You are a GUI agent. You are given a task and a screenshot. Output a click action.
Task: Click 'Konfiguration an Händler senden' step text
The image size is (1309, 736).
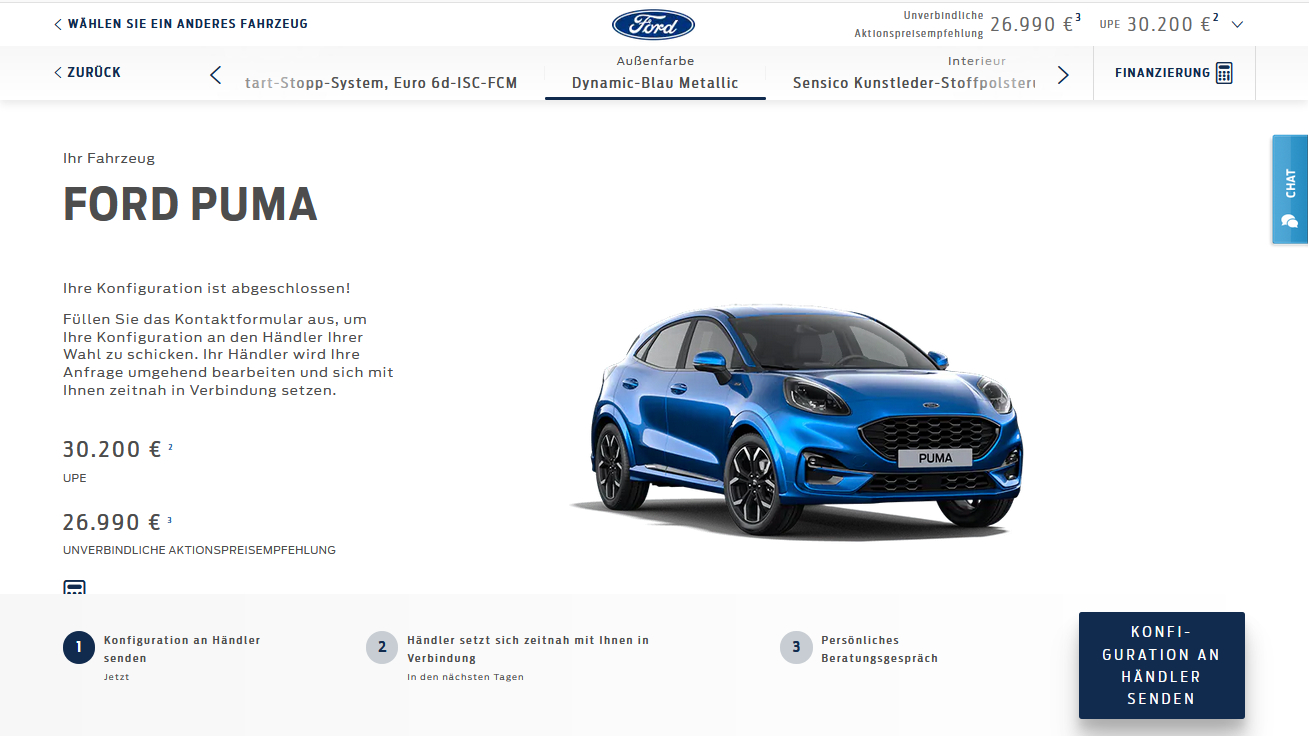pyautogui.click(x=182, y=649)
